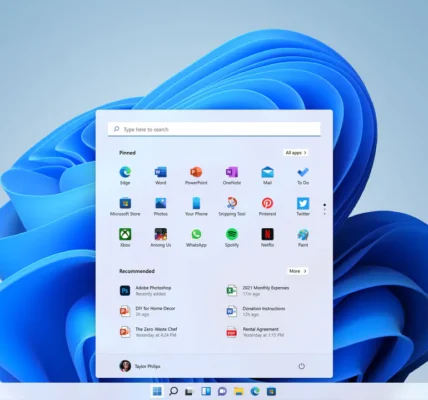Viewport: 428px width, 400px height.
Task: Open Microsoft Store from the taskbar
Action: point(271,391)
